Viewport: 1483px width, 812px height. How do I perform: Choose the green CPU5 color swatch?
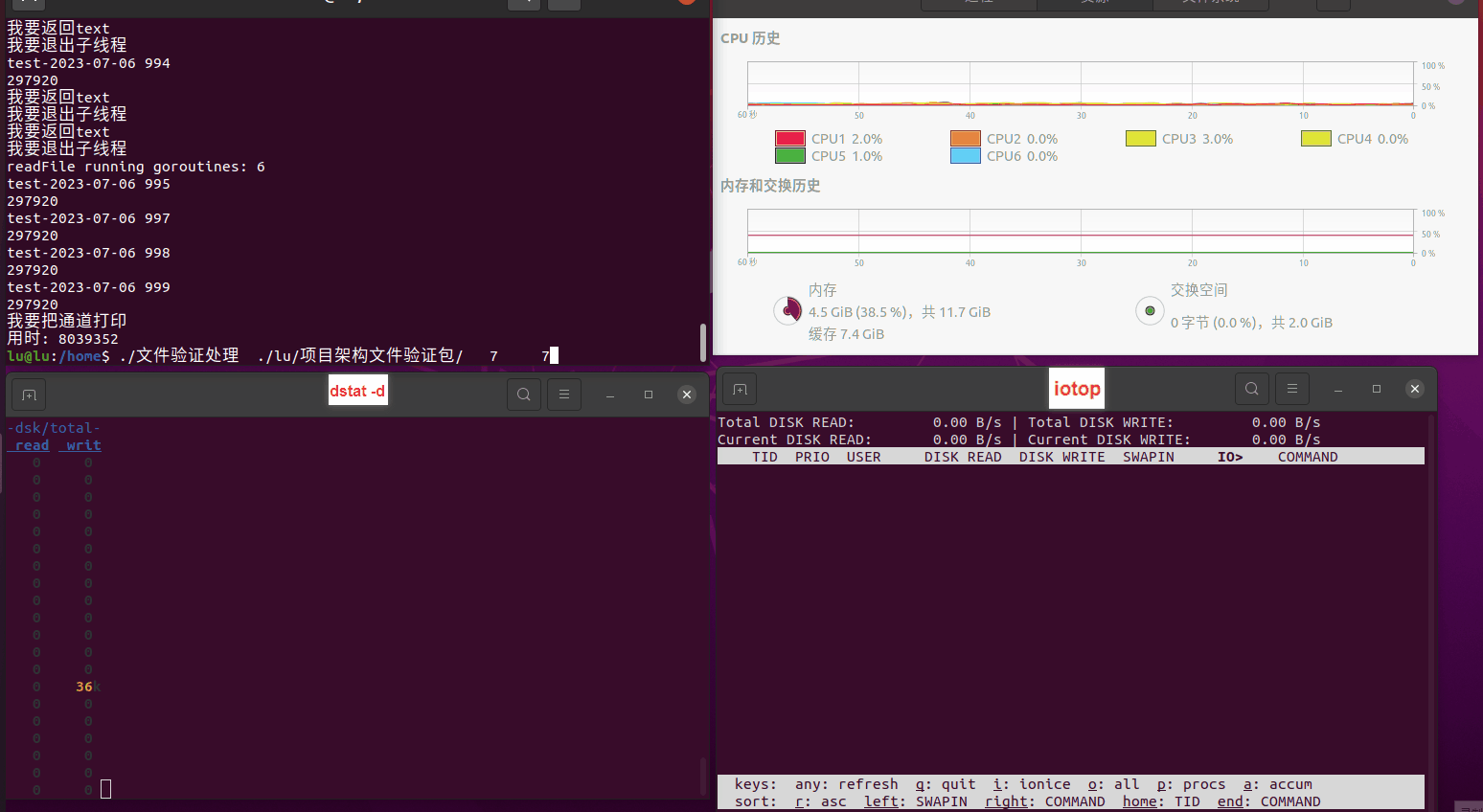click(x=789, y=156)
